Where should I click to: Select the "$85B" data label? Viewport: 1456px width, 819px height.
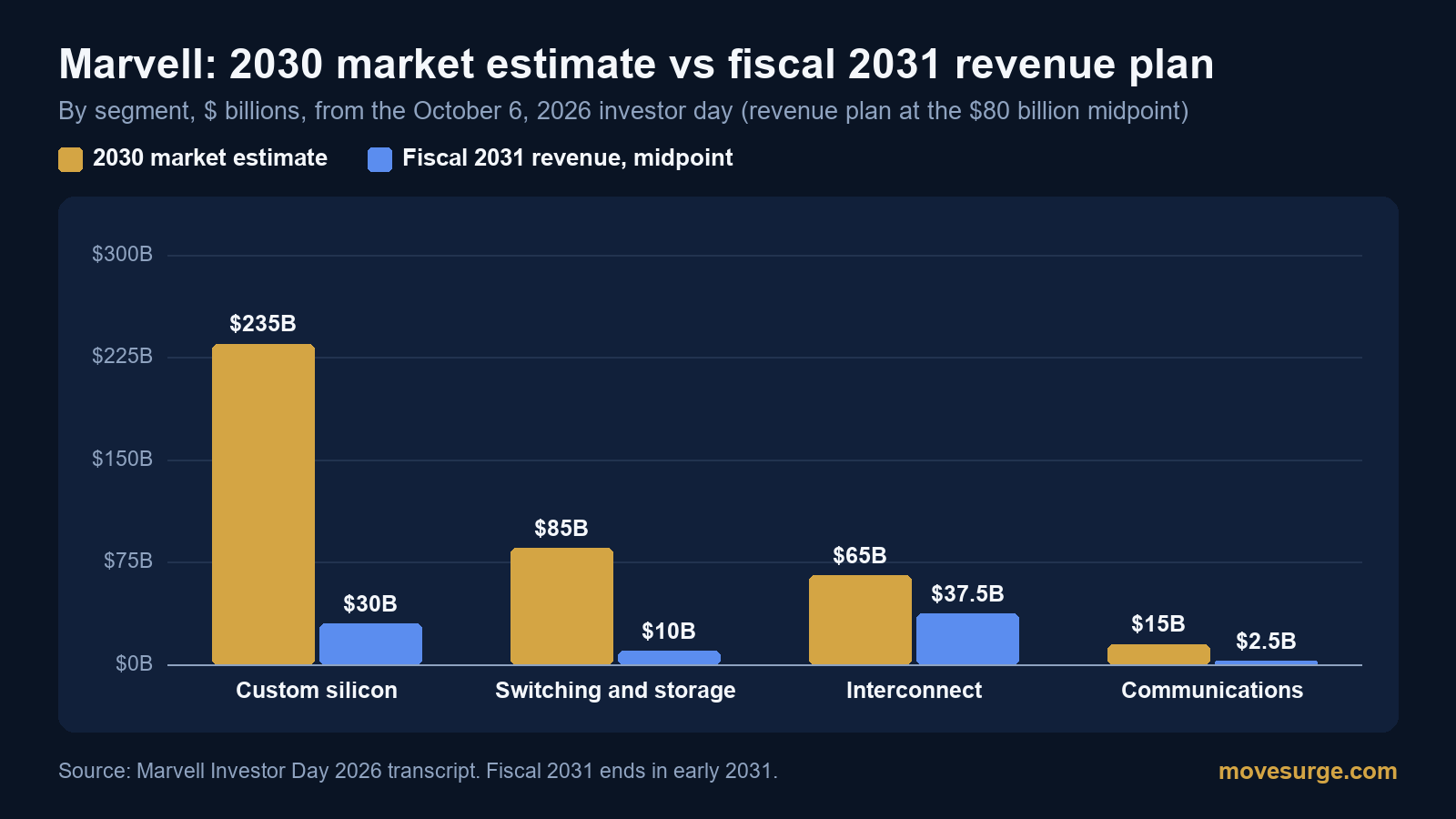(x=561, y=529)
